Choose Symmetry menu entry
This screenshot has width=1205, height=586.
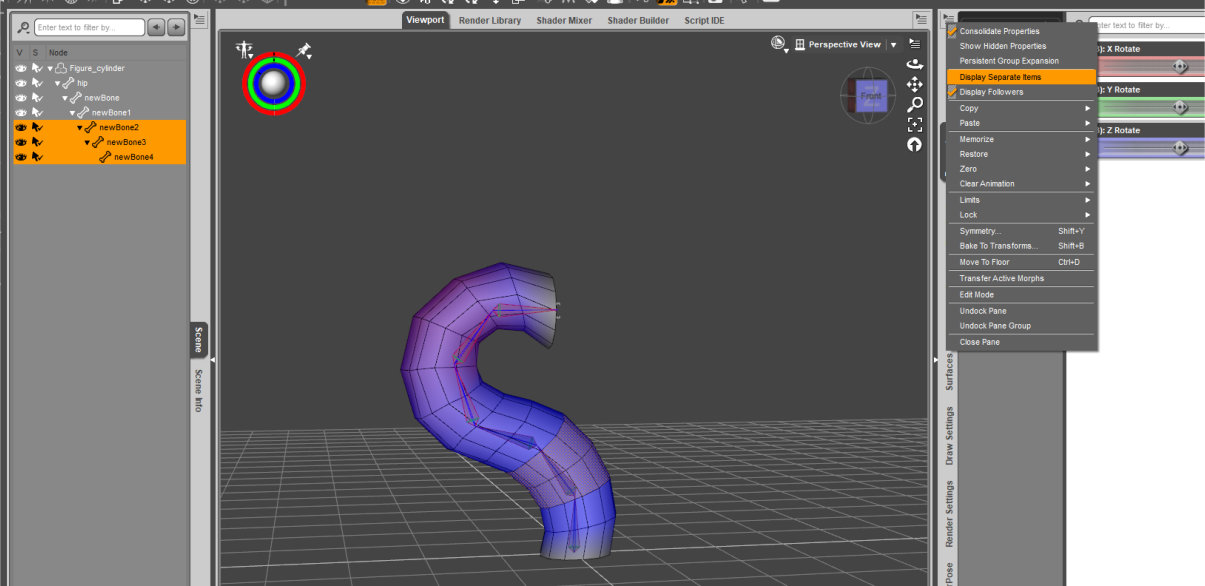tap(1022, 231)
